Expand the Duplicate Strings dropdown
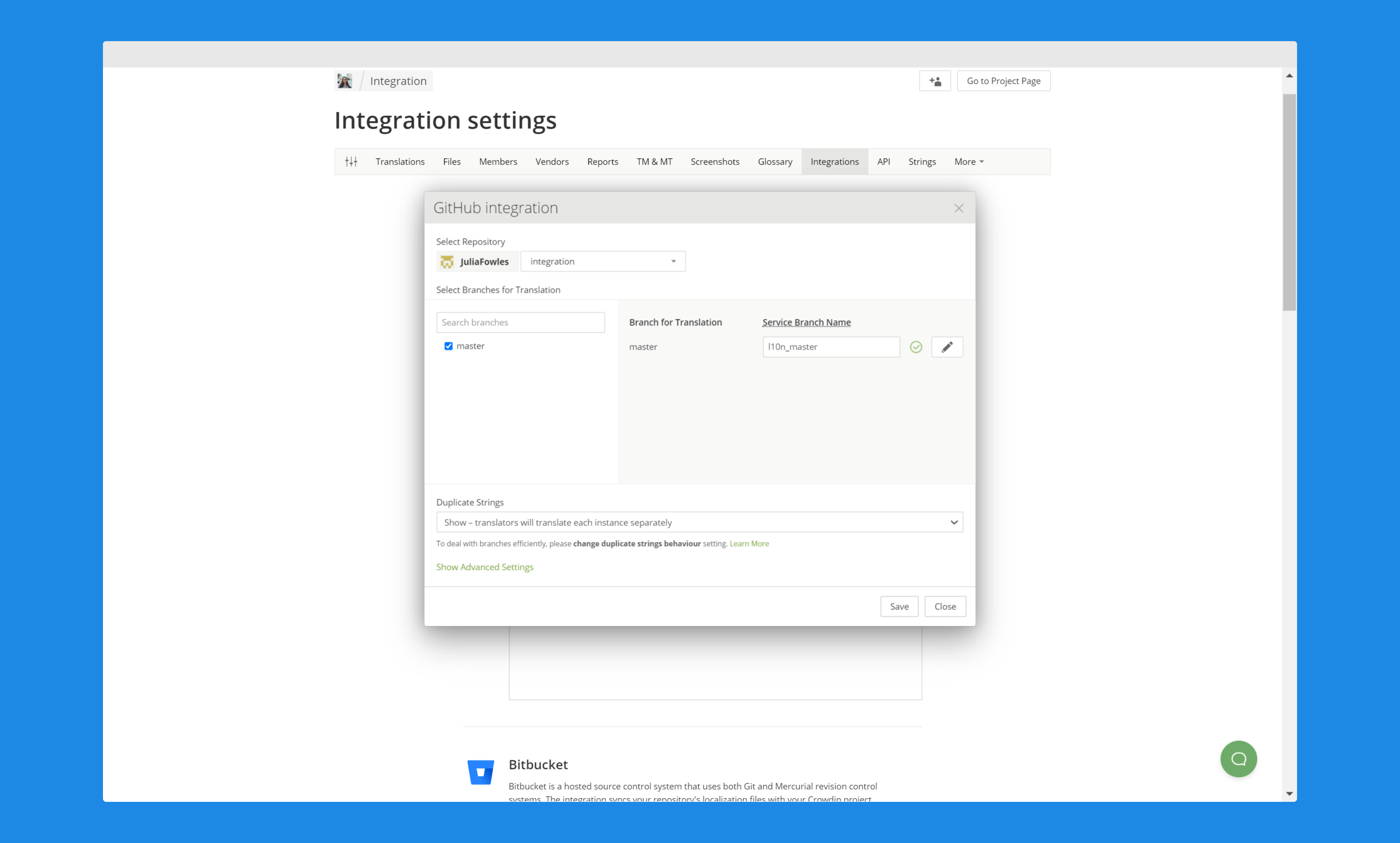This screenshot has width=1400, height=843. click(x=699, y=523)
